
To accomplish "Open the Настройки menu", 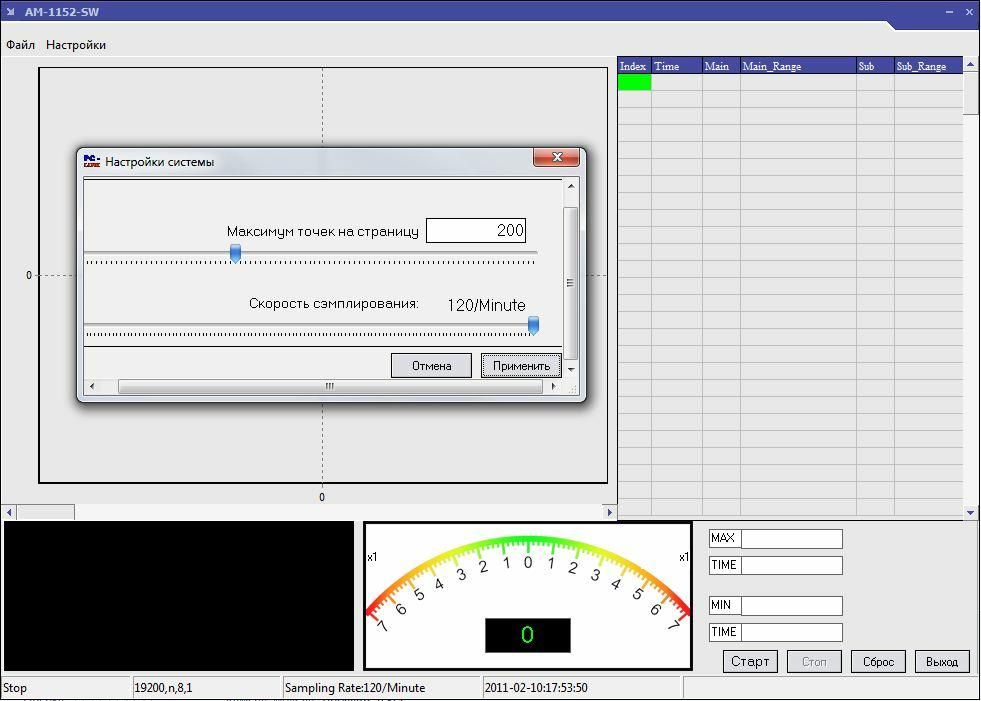I will [76, 45].
